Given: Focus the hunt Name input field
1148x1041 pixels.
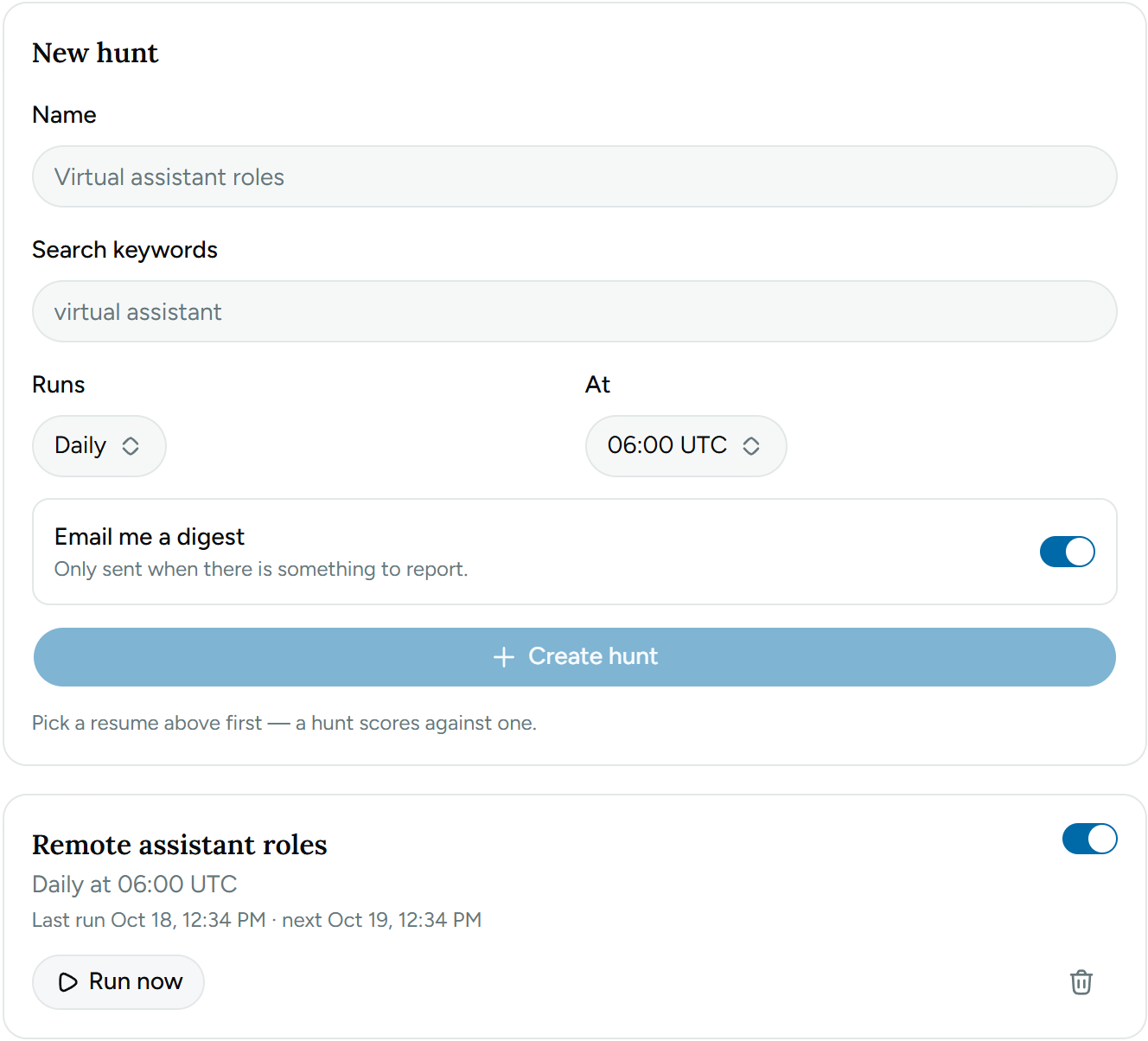Looking at the screenshot, I should [574, 176].
